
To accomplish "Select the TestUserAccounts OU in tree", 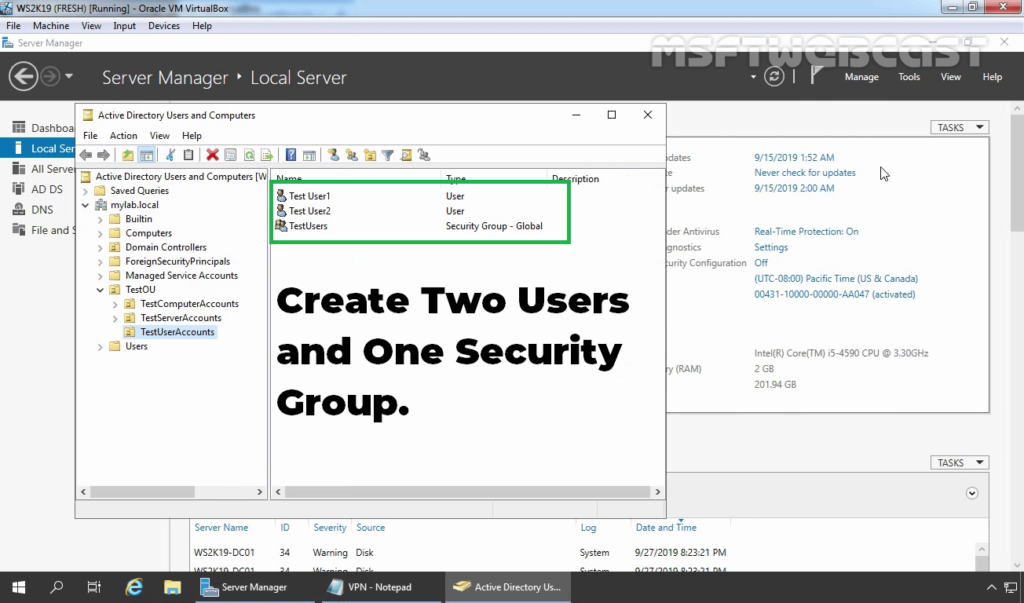I will click(x=177, y=333).
